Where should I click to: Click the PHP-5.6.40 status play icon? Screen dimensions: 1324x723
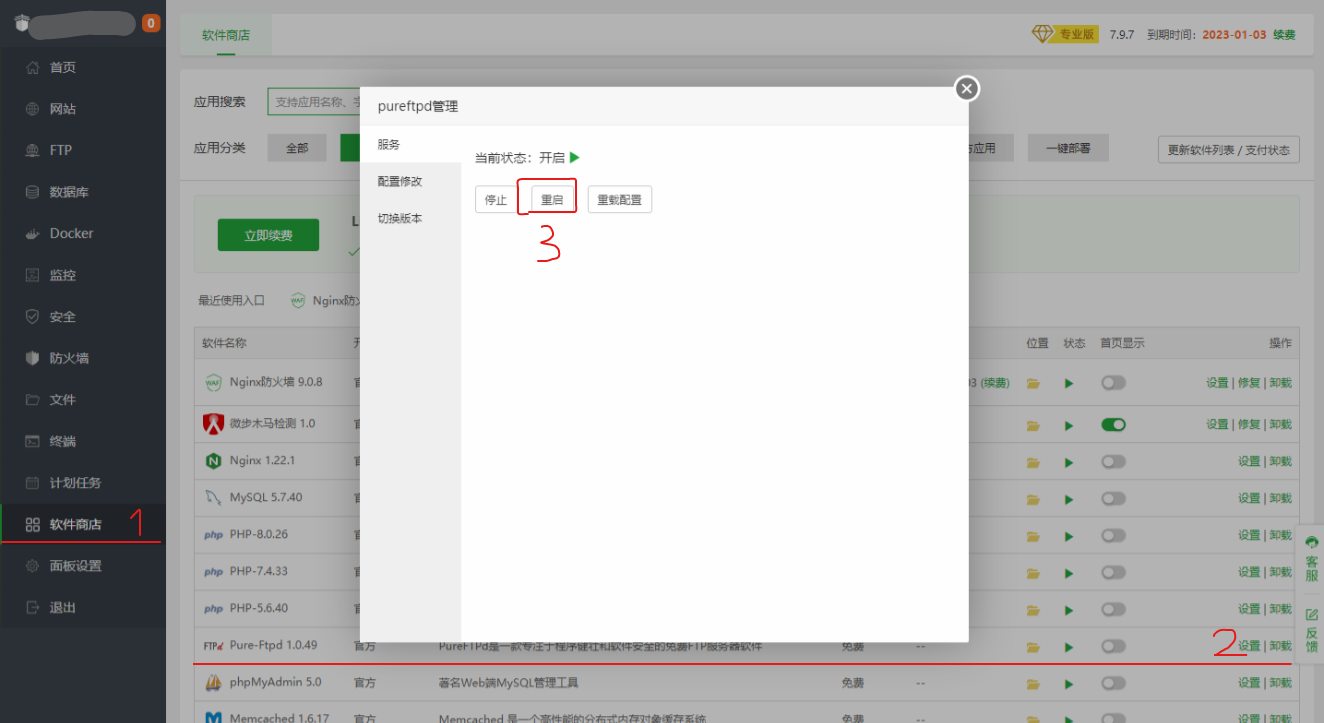tap(1069, 610)
